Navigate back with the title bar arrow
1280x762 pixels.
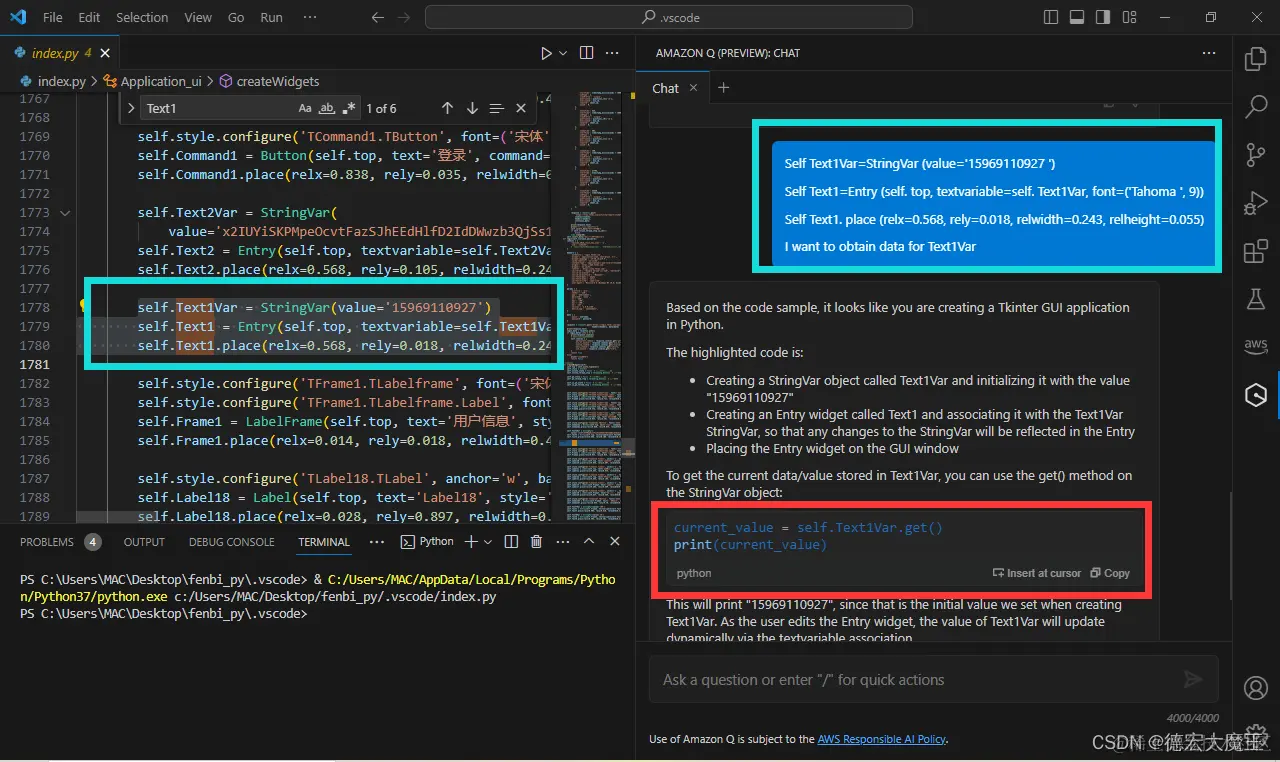[376, 17]
